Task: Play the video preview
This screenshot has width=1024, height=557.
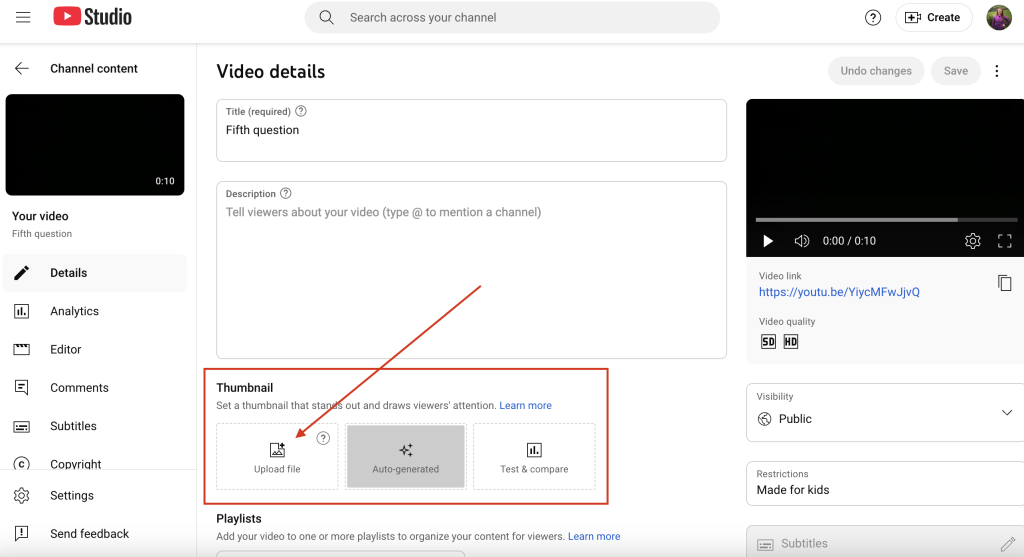Action: (x=768, y=241)
